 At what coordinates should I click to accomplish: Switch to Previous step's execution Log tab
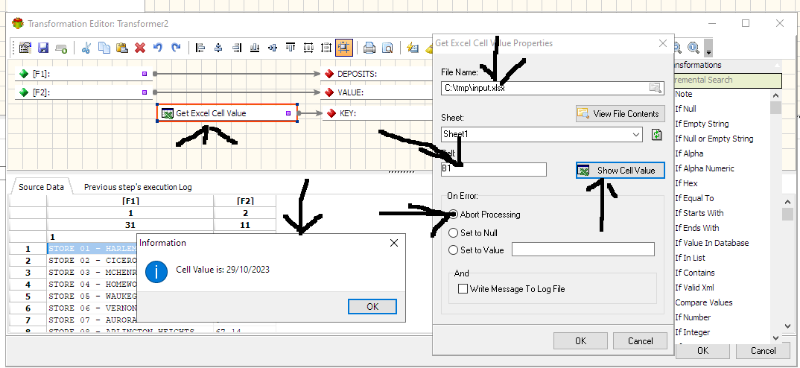(138, 187)
